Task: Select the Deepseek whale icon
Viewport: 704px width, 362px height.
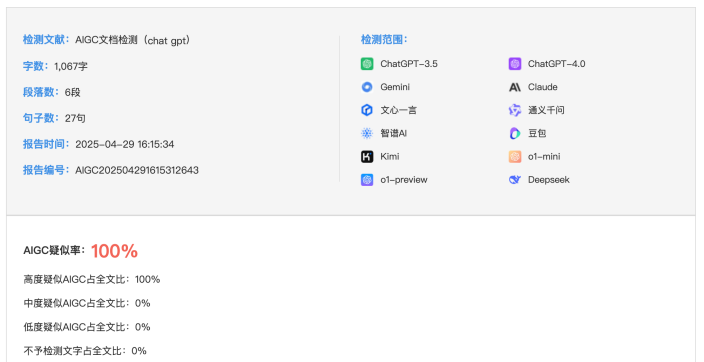Action: (x=515, y=180)
